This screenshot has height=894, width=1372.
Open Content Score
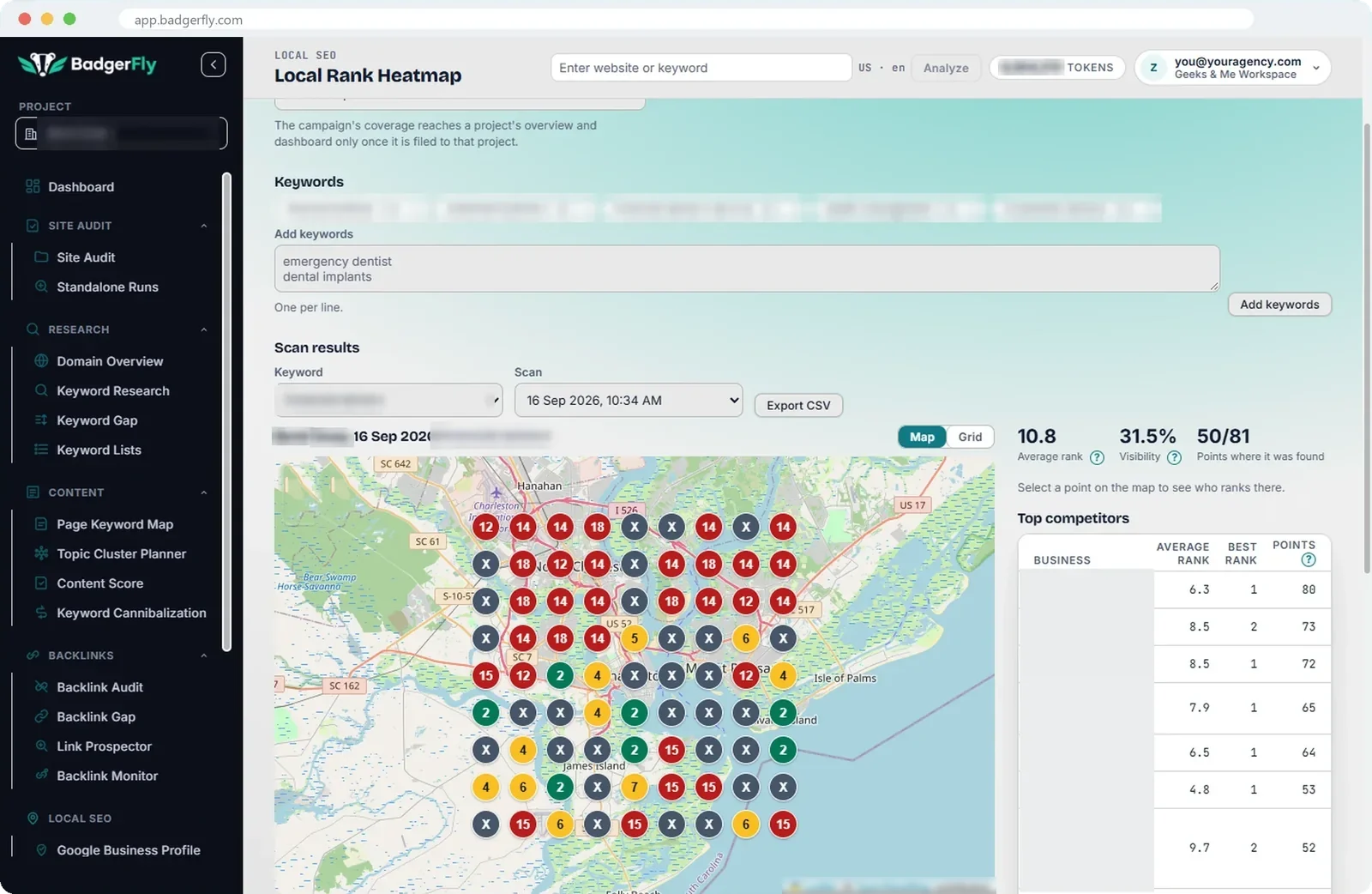(x=99, y=583)
